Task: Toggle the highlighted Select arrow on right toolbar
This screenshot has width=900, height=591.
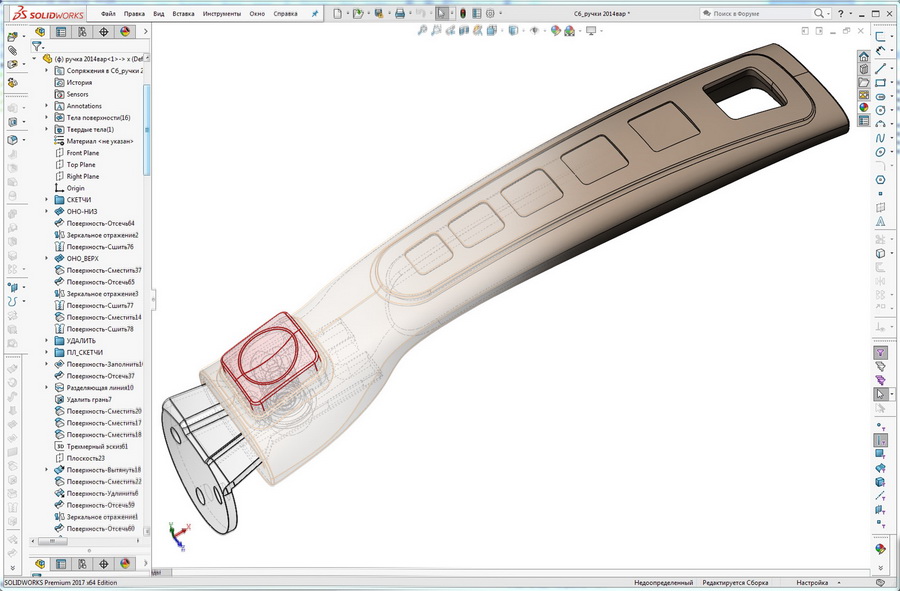Action: 880,394
